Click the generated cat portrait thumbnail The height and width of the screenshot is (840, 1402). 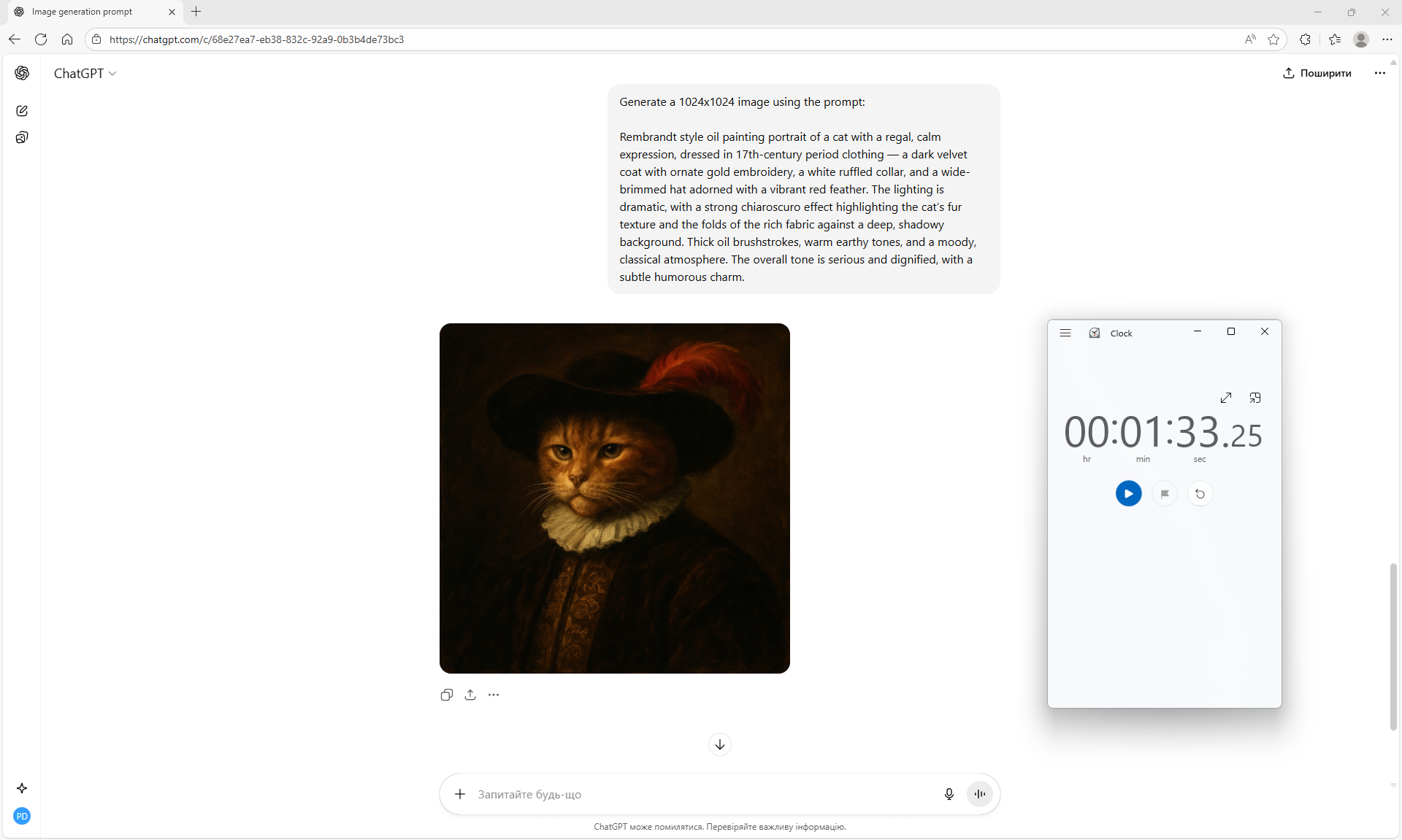pyautogui.click(x=615, y=498)
